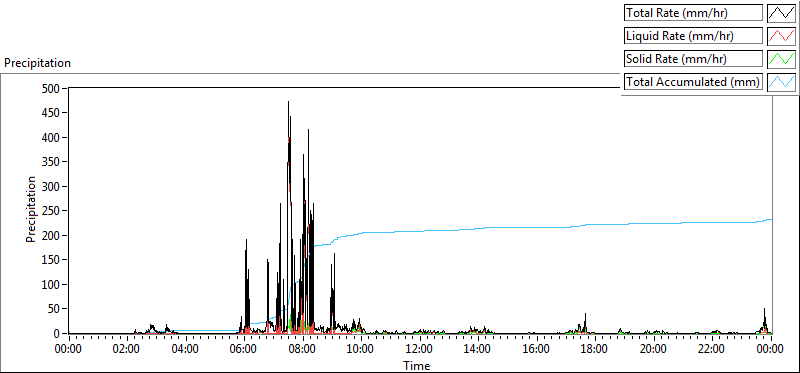Click the 22:00 time axis label
This screenshot has height=373, width=800.
(x=712, y=349)
